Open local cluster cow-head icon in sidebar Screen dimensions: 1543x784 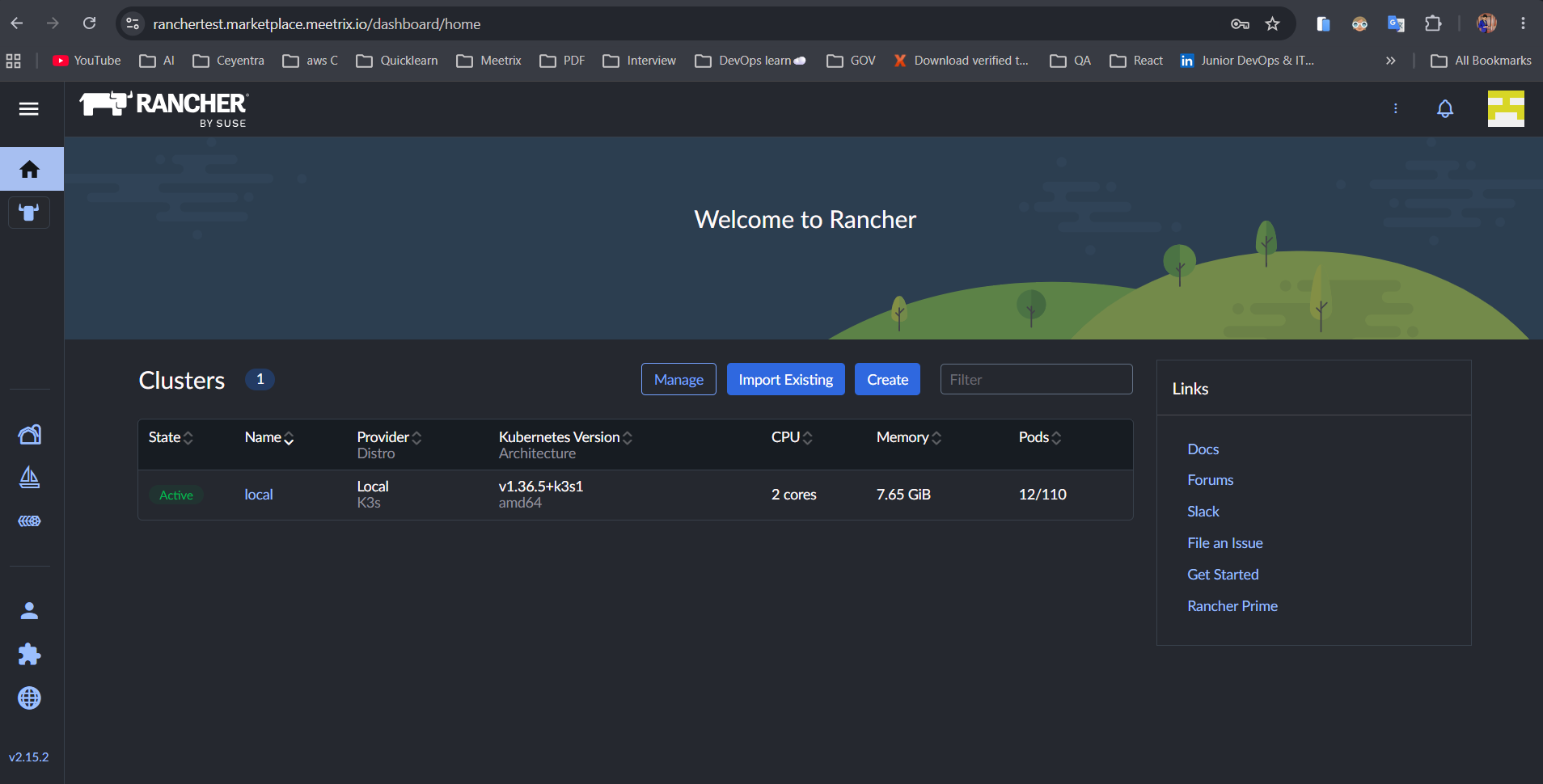29,213
